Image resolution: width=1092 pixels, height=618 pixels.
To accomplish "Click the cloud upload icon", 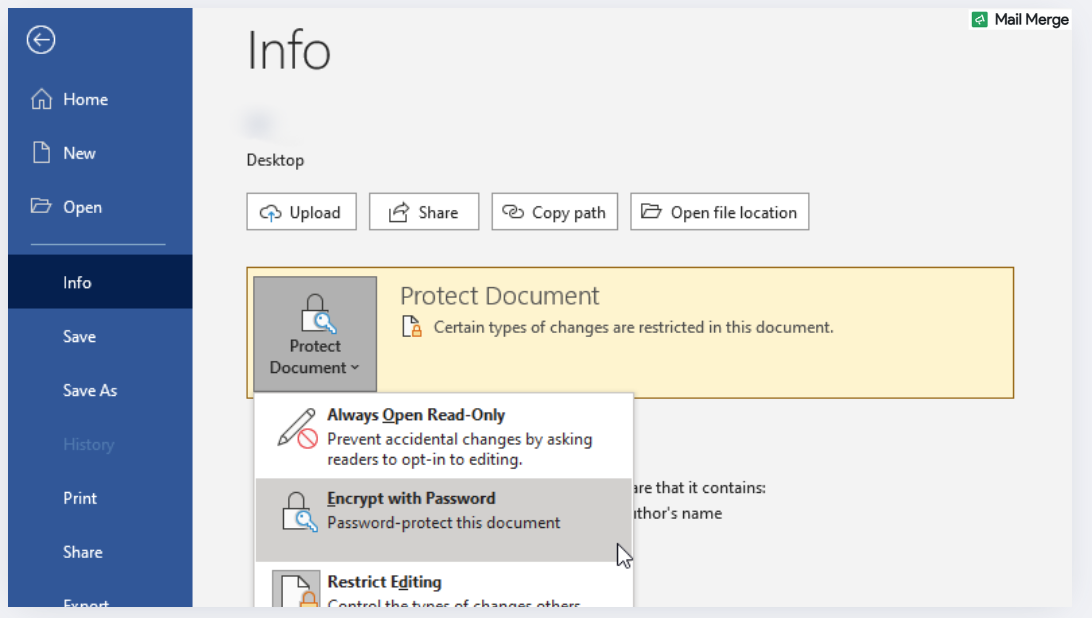I will (x=270, y=213).
